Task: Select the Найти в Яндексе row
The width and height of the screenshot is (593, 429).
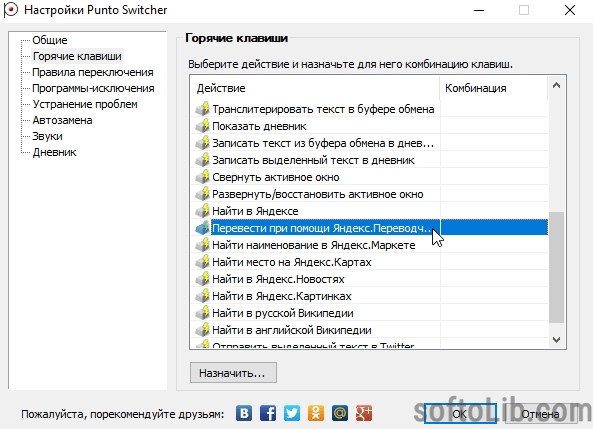Action: pos(369,211)
